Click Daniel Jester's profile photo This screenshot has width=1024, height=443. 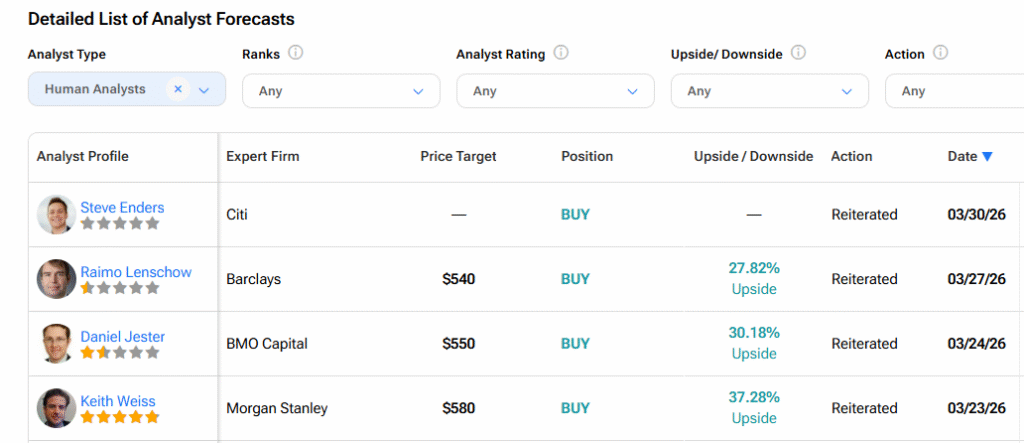click(56, 344)
